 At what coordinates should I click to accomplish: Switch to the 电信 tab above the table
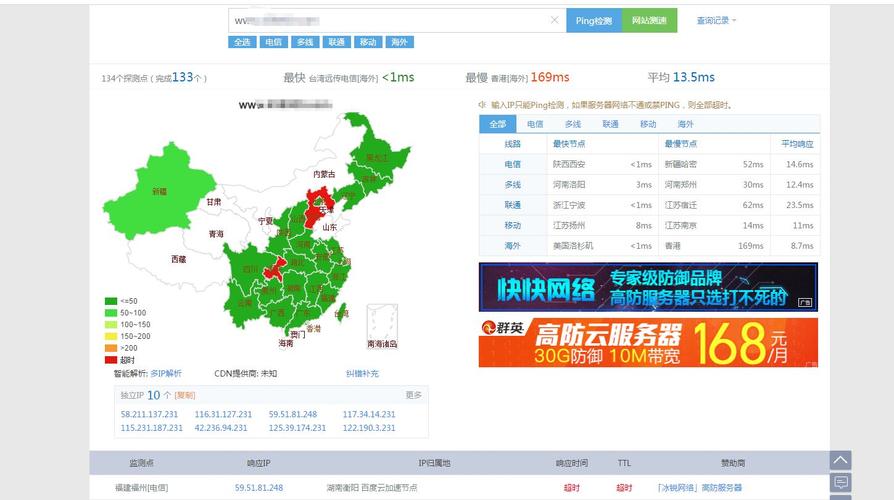[x=535, y=124]
